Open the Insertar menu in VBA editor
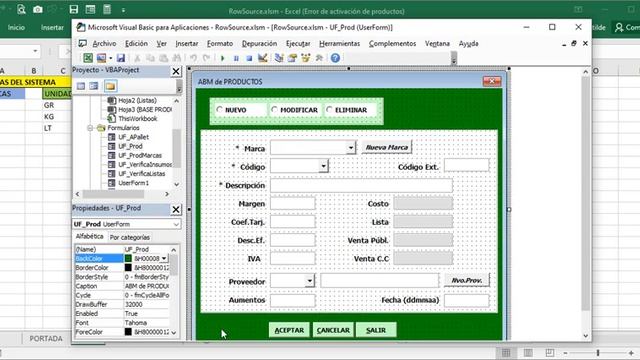This screenshot has height=360, width=640. (187, 43)
